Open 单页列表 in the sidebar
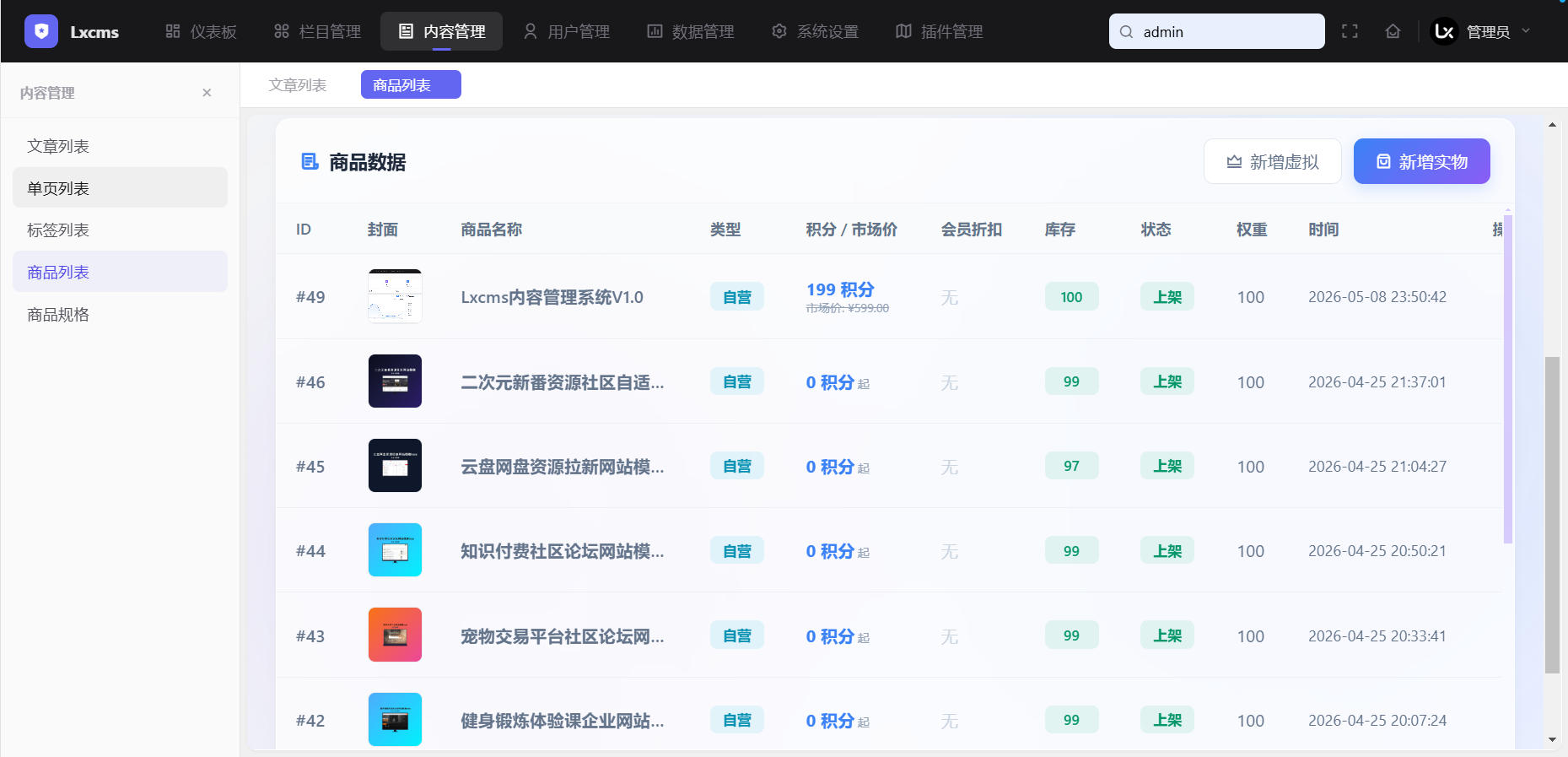This screenshot has width=1568, height=757. pyautogui.click(x=120, y=187)
